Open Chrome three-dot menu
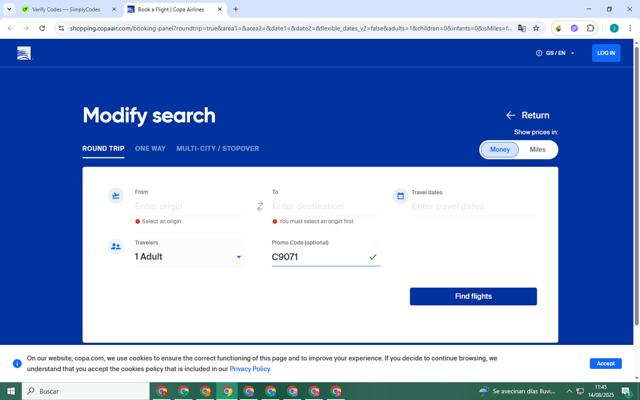Screen dimensions: 640x400 pos(630,28)
